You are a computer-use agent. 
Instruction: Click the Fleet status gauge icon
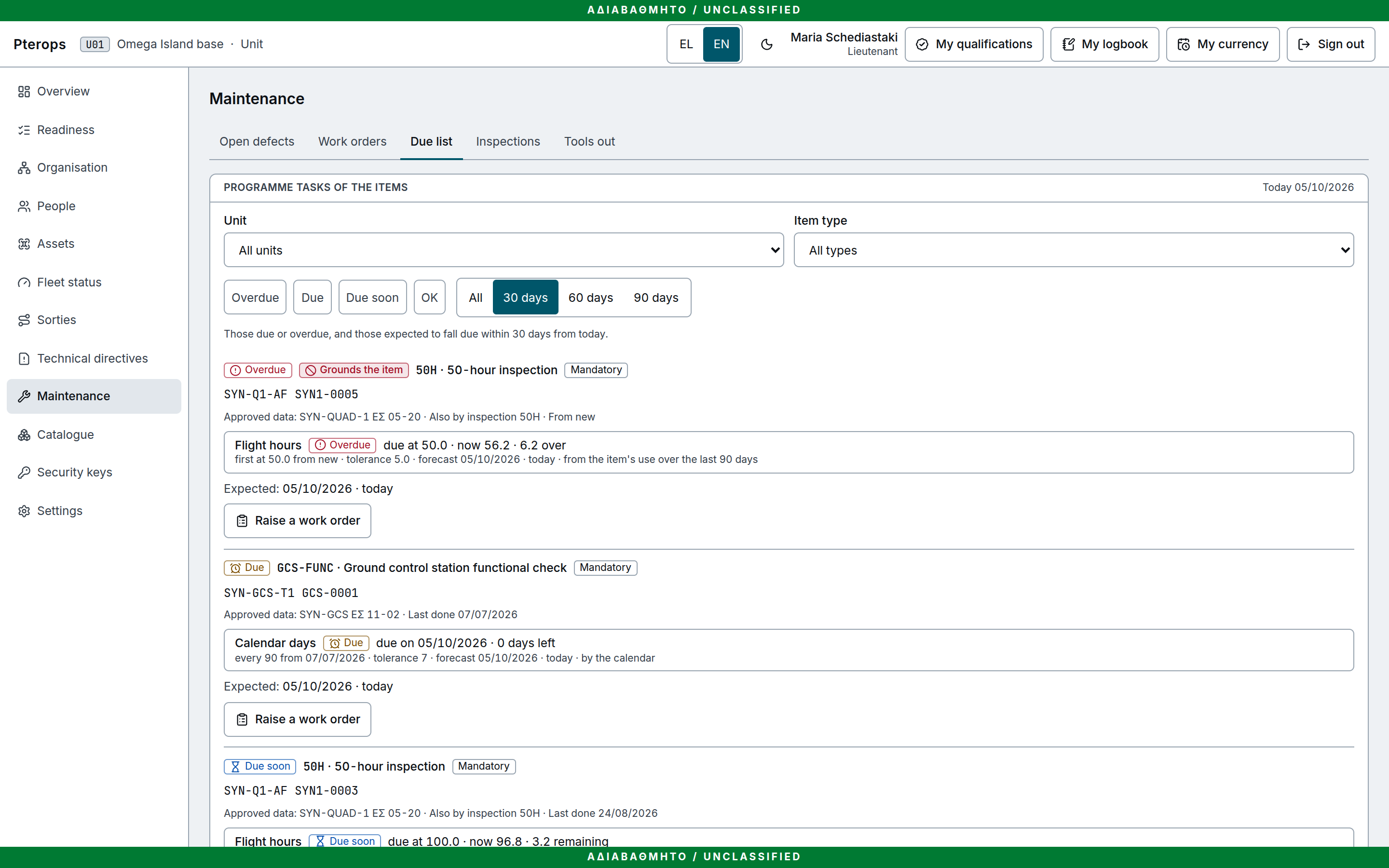(x=24, y=283)
